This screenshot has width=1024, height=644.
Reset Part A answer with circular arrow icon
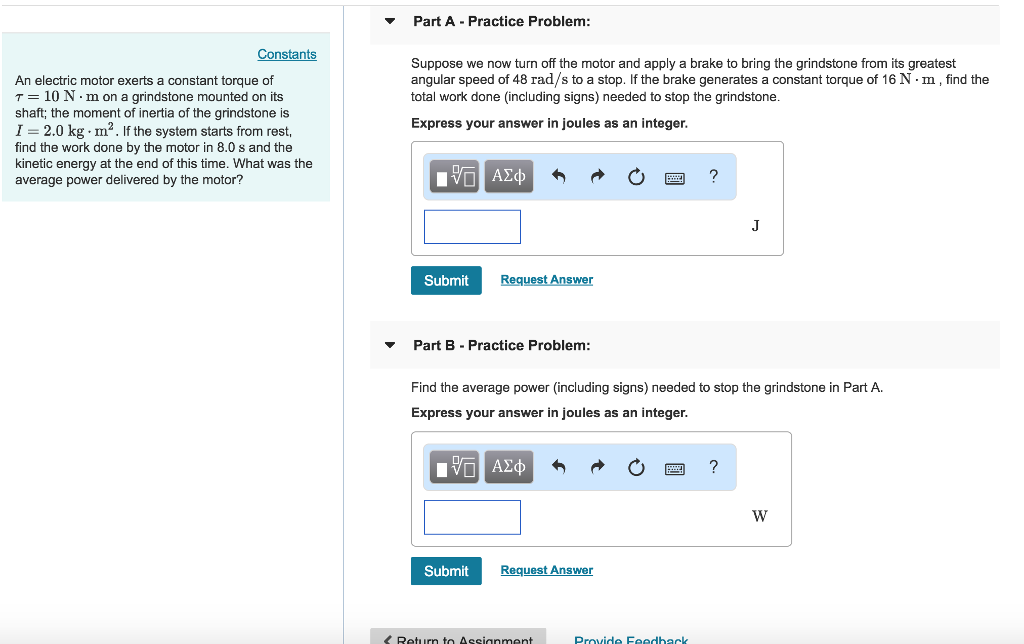coord(636,176)
